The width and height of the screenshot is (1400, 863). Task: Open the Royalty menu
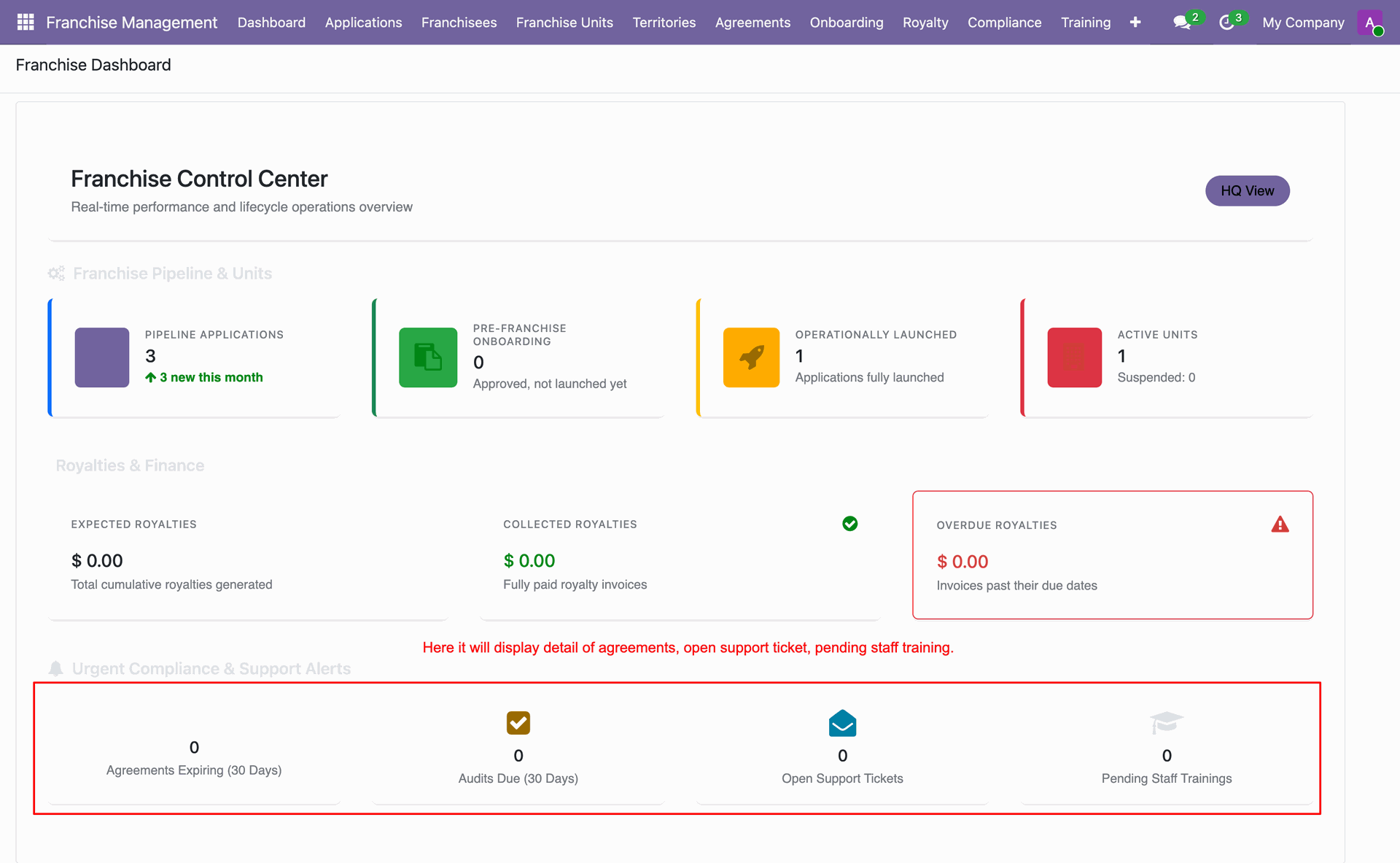925,23
